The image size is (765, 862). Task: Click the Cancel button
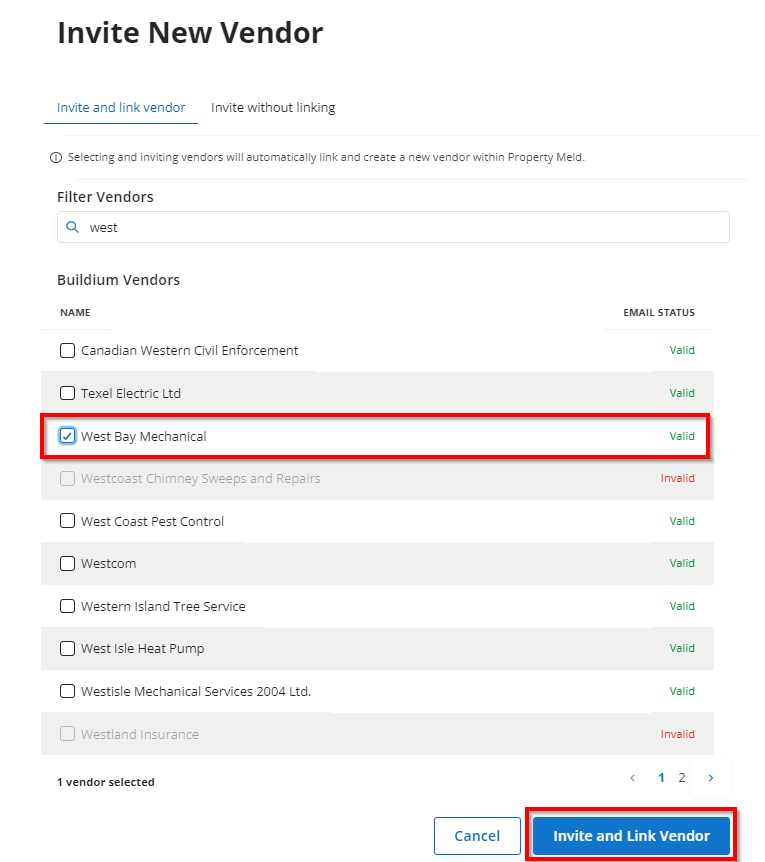click(477, 836)
